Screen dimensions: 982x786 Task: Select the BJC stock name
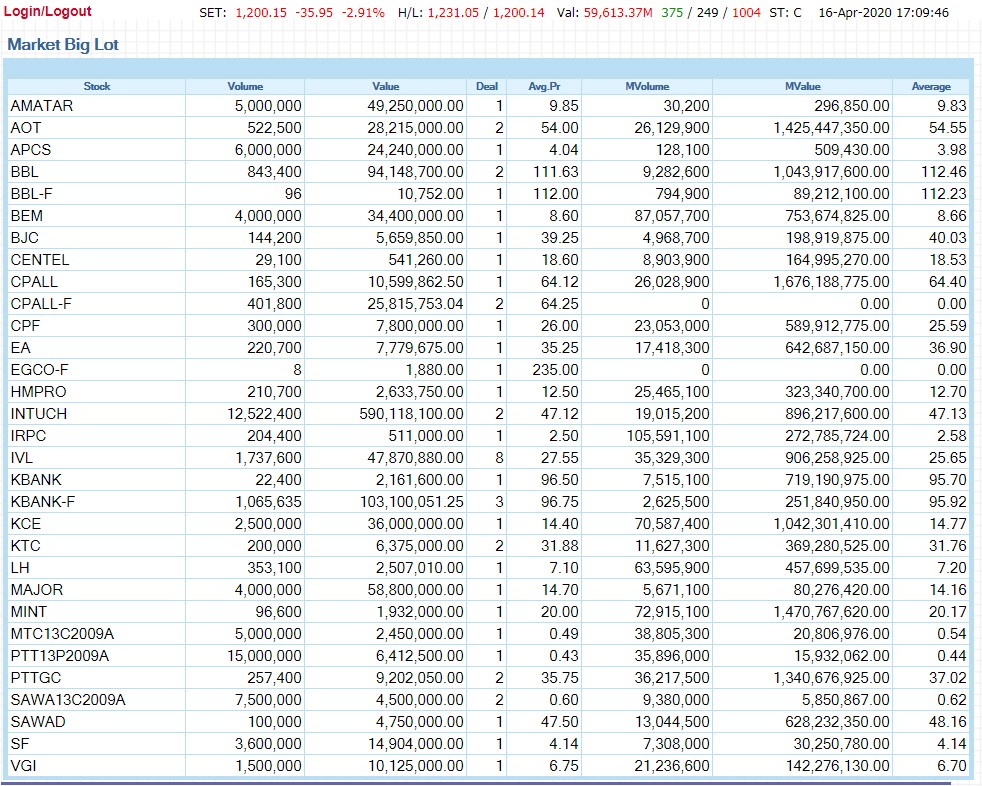click(24, 238)
